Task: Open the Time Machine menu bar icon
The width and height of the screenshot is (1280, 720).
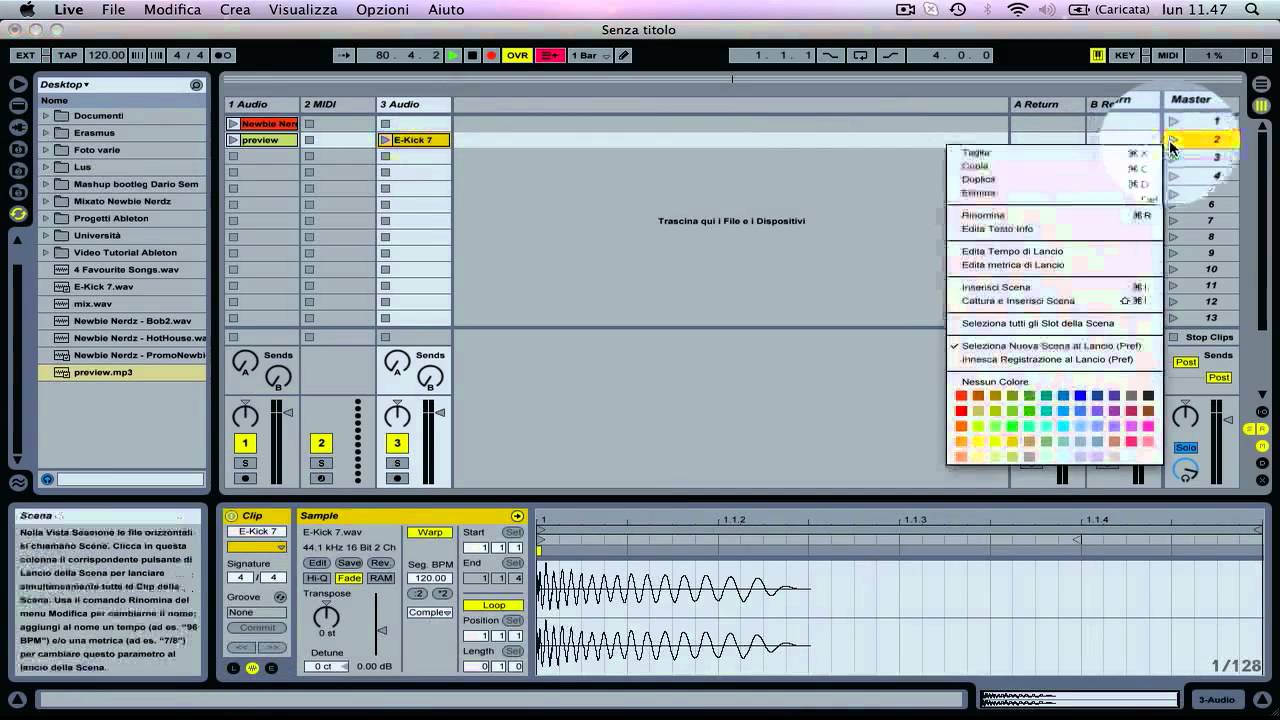Action: pyautogui.click(x=958, y=9)
